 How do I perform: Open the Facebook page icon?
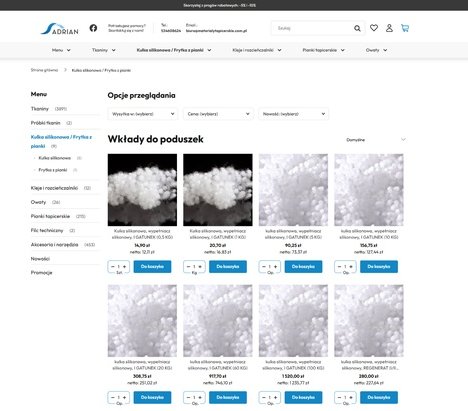click(93, 28)
